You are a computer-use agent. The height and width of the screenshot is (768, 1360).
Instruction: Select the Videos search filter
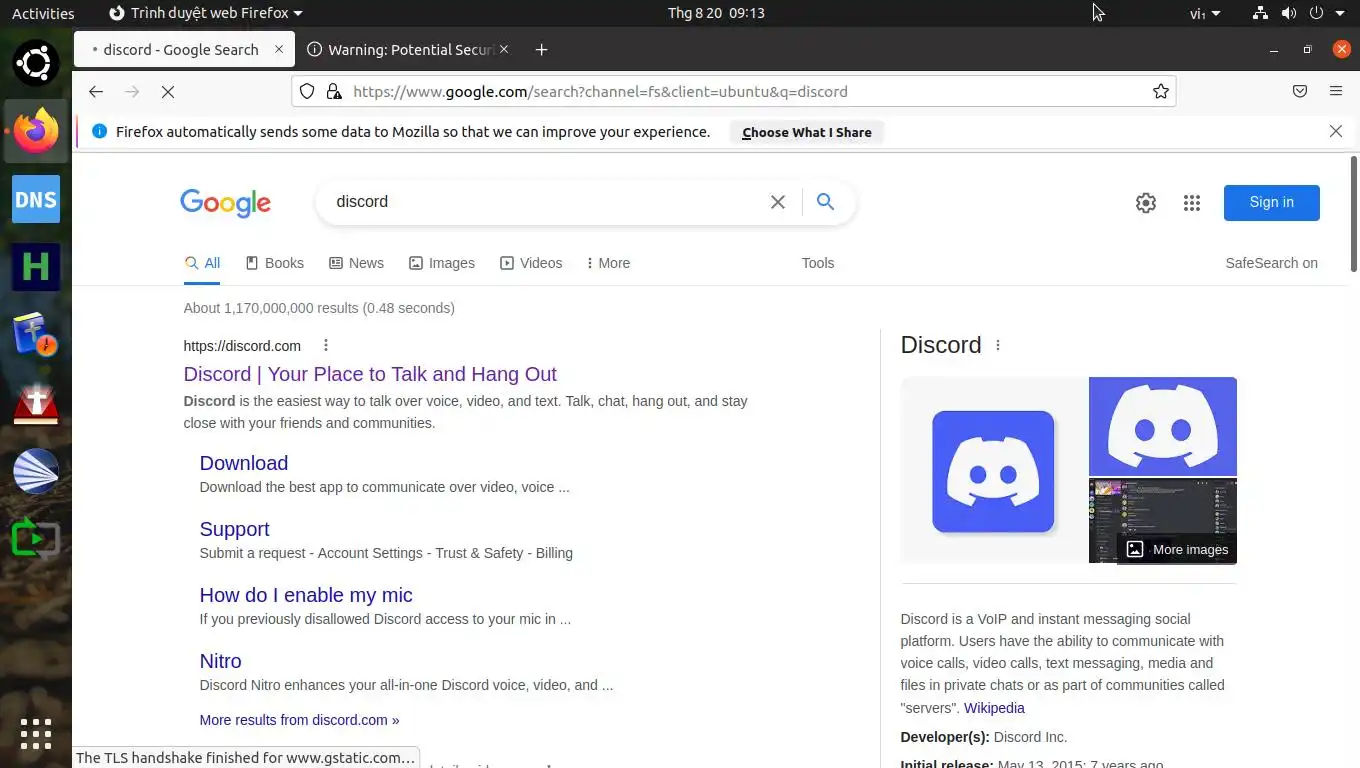tap(531, 263)
